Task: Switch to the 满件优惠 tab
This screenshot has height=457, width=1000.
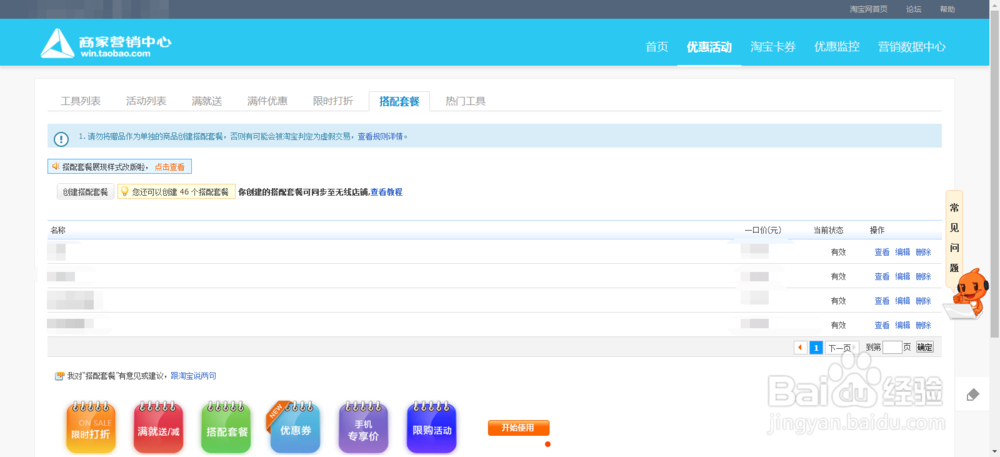Action: [x=267, y=101]
